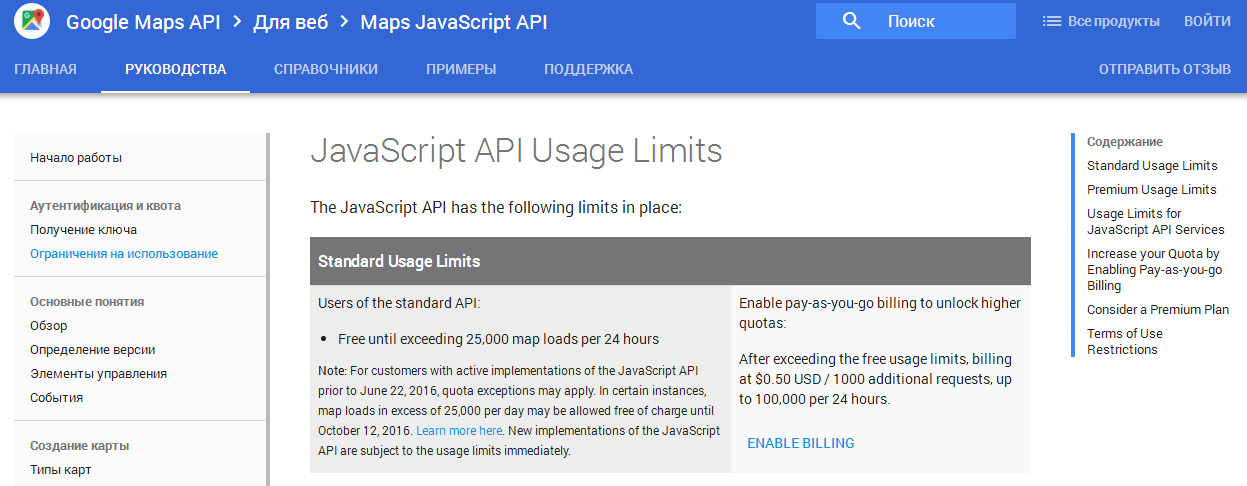Click the all products list icon

[x=1051, y=21]
